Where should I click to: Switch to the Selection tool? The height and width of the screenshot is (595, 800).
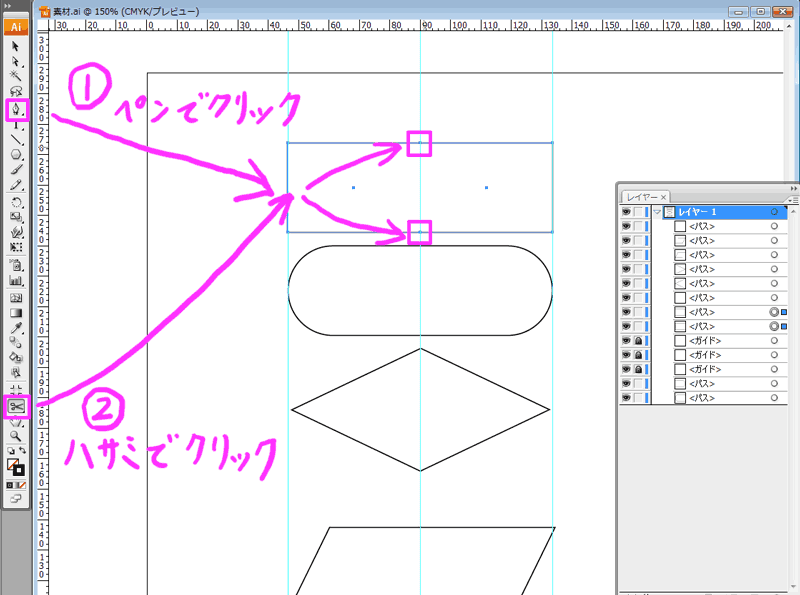tap(15, 44)
